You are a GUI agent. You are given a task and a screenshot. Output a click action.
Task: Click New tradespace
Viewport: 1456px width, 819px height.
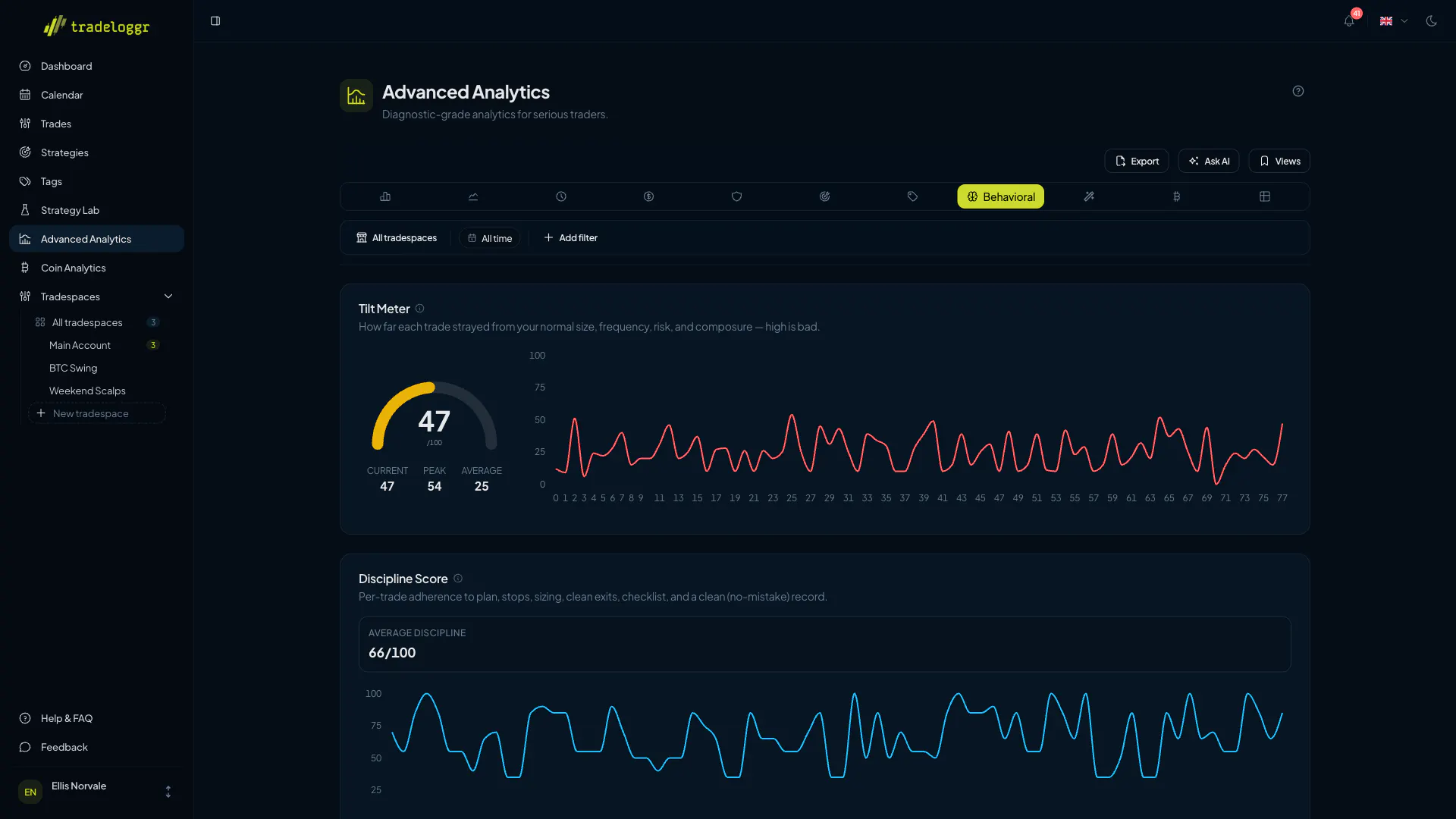97,413
